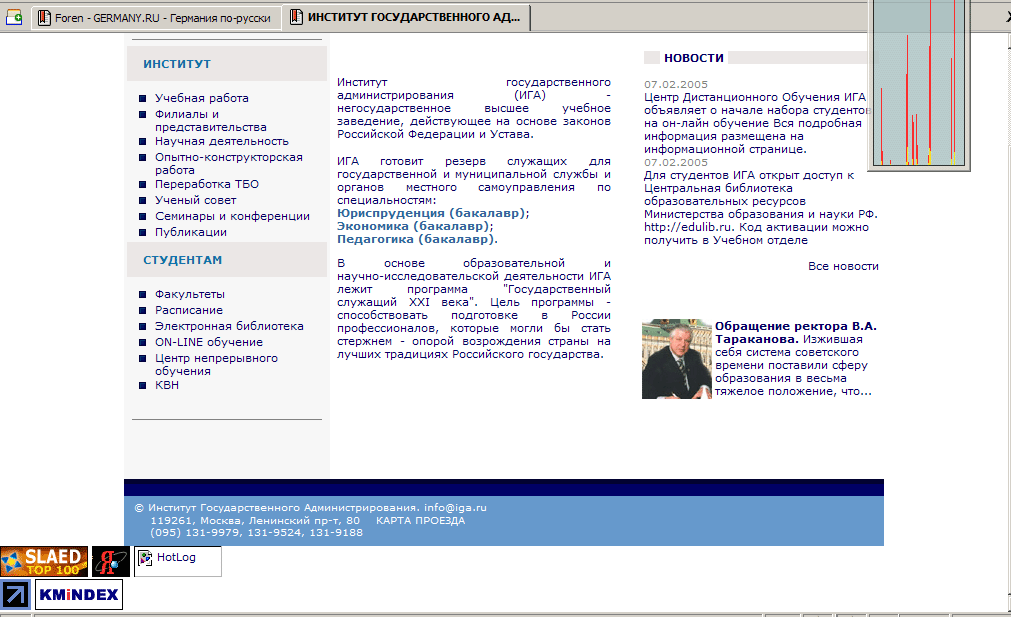The height and width of the screenshot is (617, 1011).
Task: Open Научная деятельность page
Action: (x=222, y=141)
